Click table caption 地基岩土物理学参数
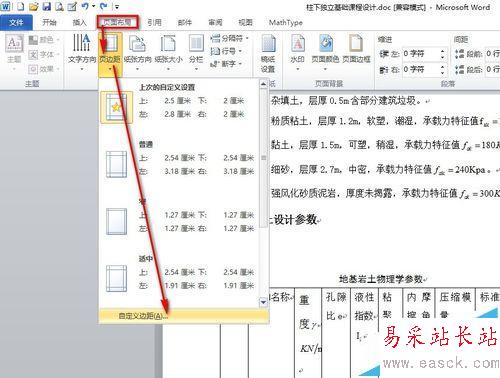 [x=381, y=279]
